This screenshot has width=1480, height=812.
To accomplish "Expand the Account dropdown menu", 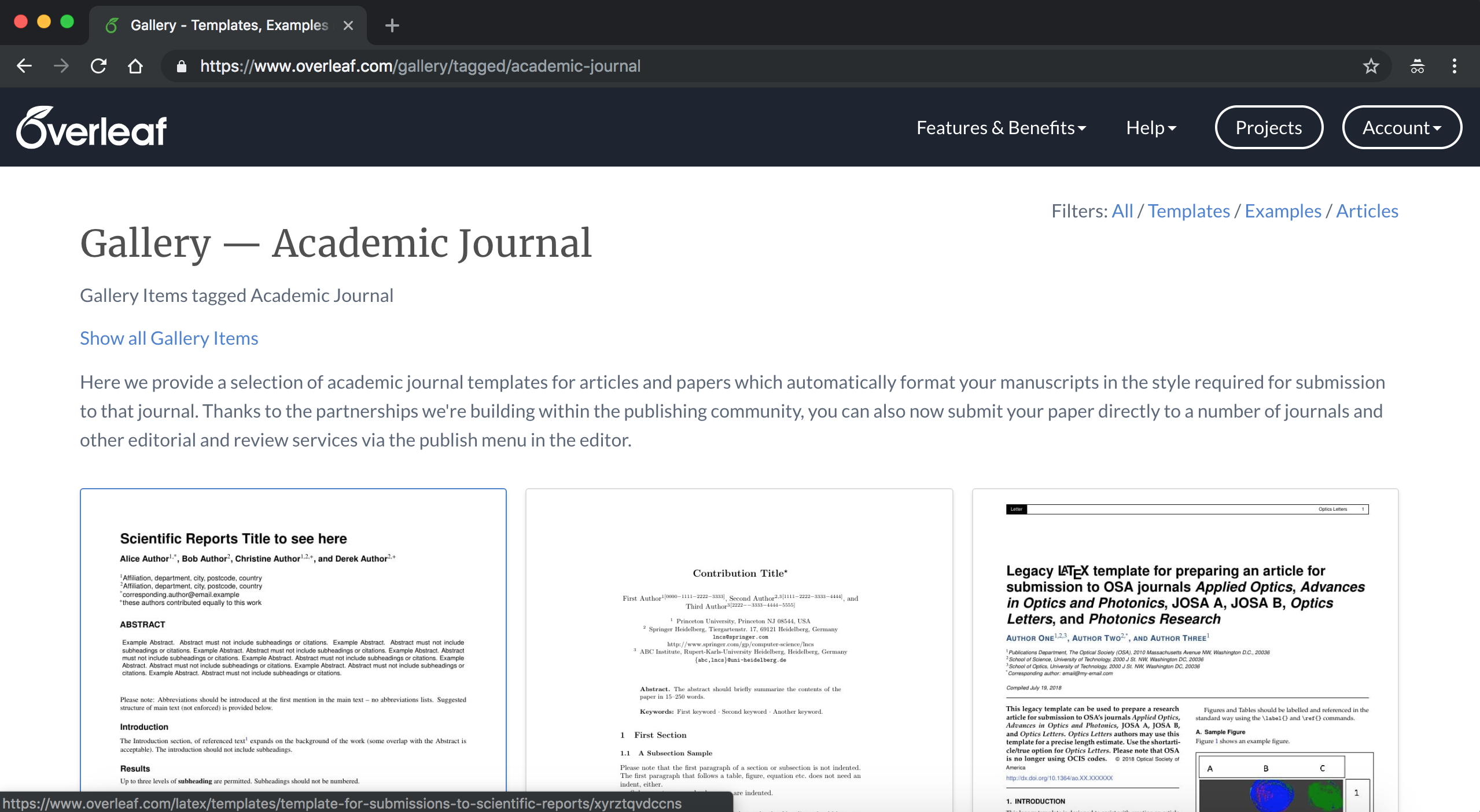I will click(x=1399, y=128).
